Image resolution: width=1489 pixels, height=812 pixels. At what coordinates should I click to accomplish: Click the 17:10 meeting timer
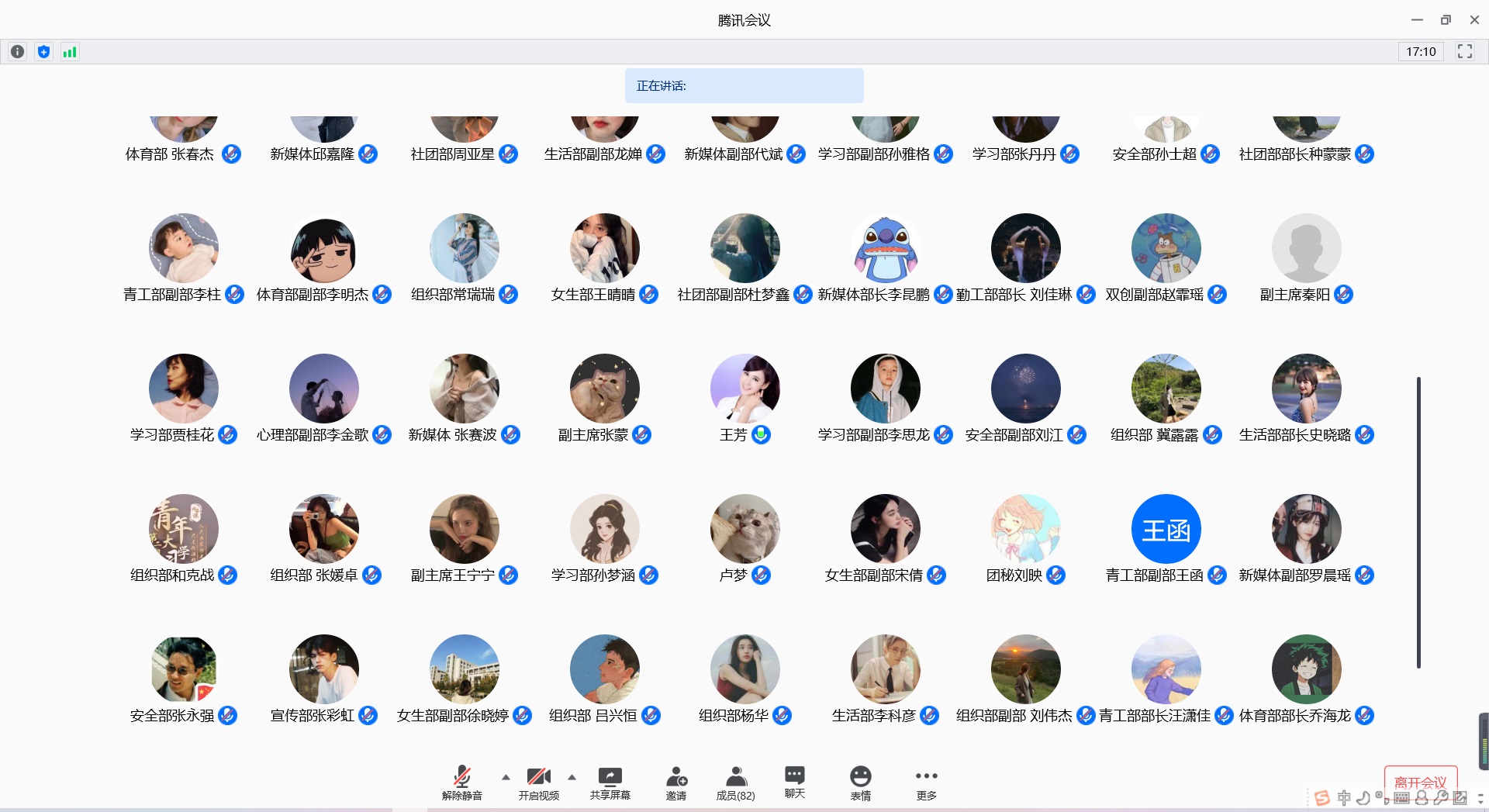[x=1421, y=52]
